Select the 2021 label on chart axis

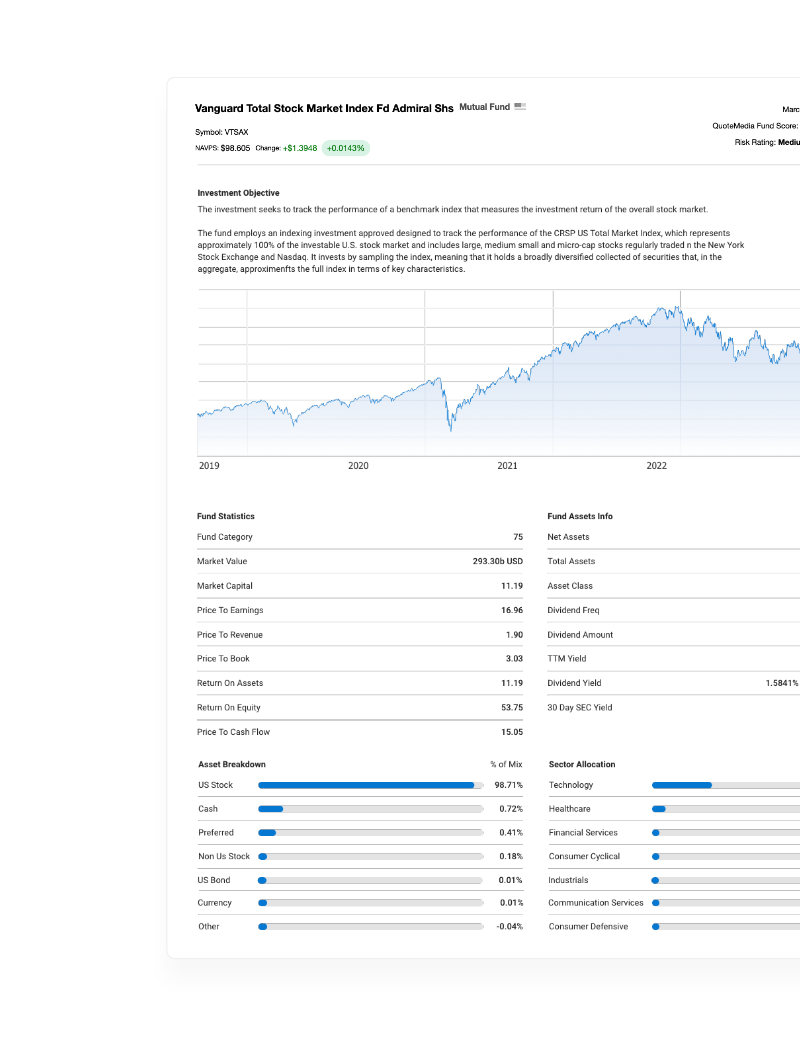pos(507,466)
